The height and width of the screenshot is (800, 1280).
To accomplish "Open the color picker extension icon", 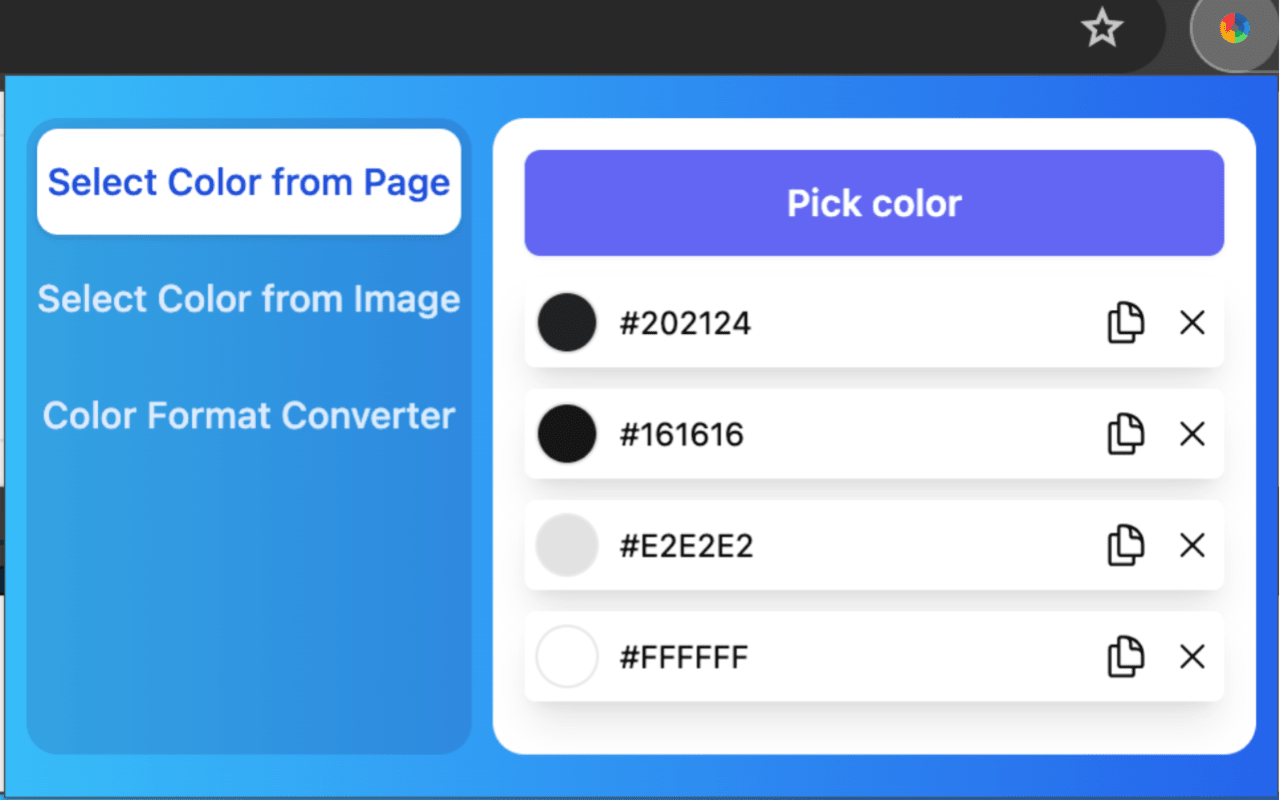I will (1232, 29).
